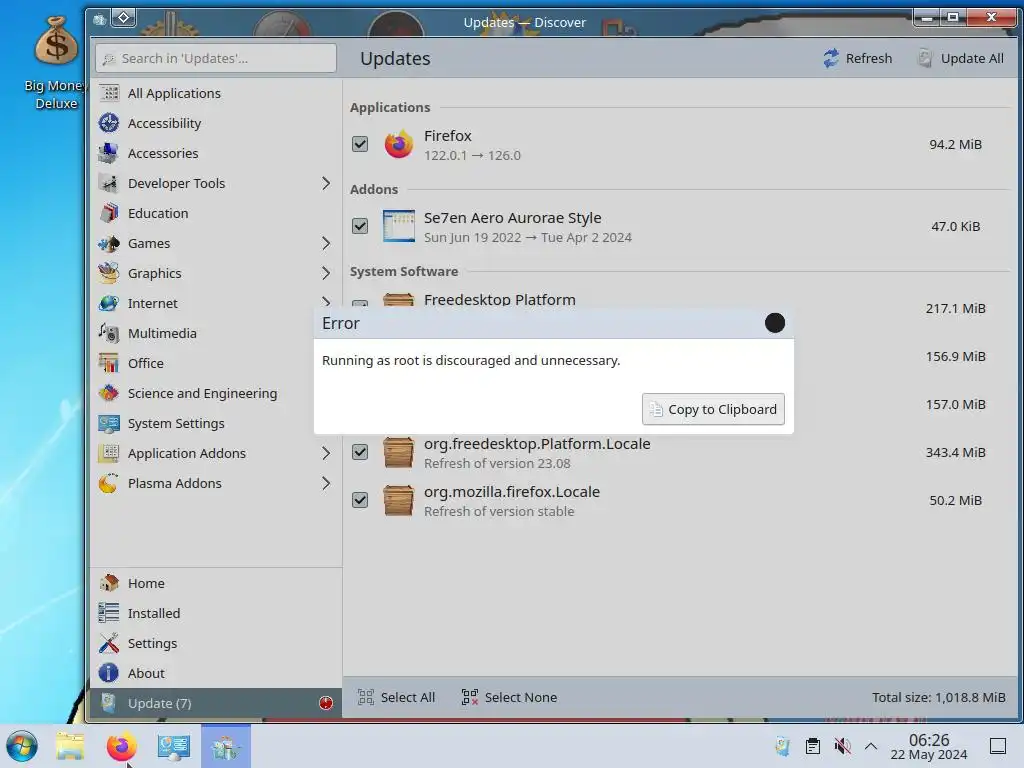The width and height of the screenshot is (1024, 768).
Task: Show hidden system tray icons arrow
Action: coord(871,746)
